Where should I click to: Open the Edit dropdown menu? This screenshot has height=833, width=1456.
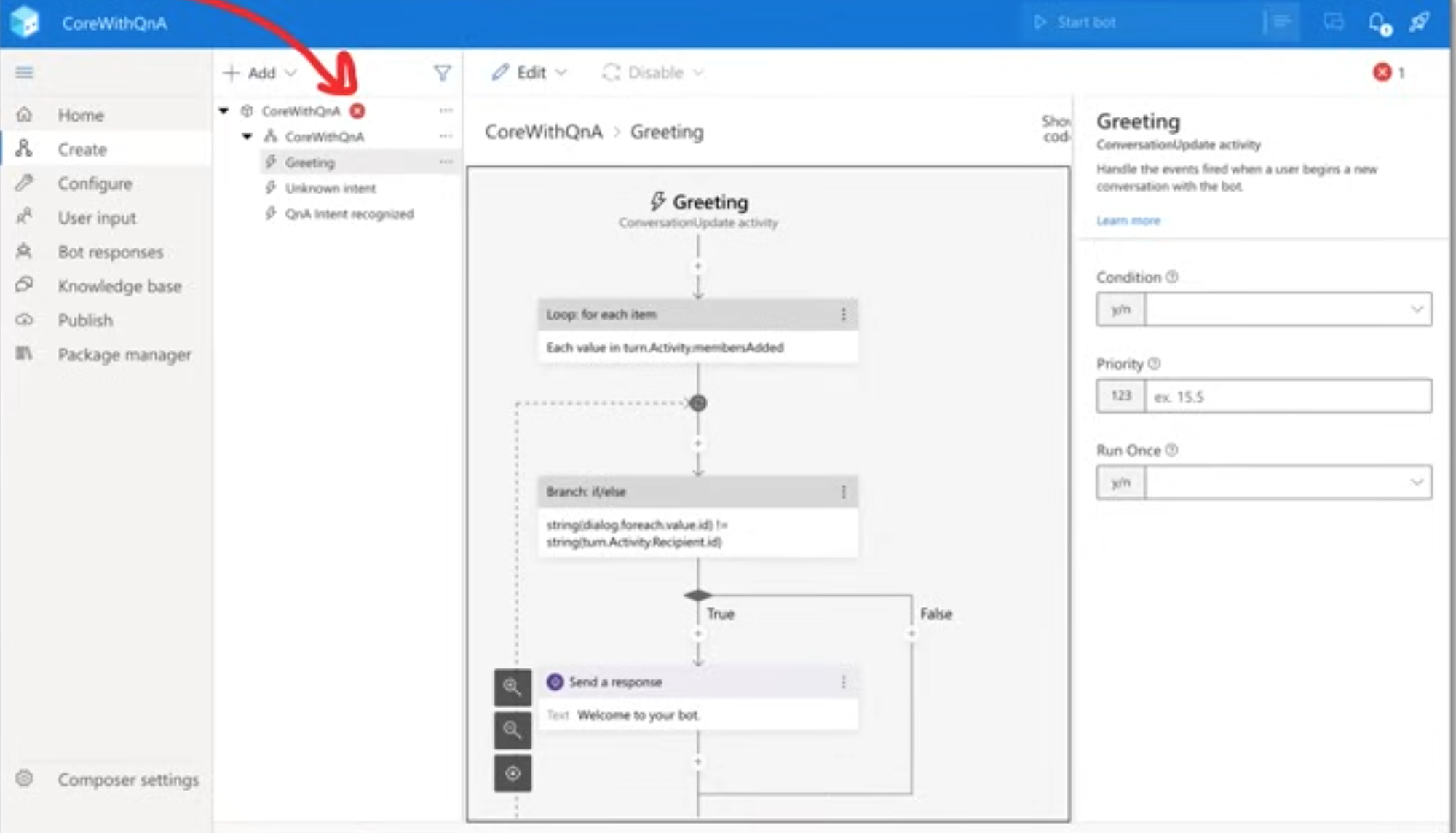pyautogui.click(x=529, y=73)
